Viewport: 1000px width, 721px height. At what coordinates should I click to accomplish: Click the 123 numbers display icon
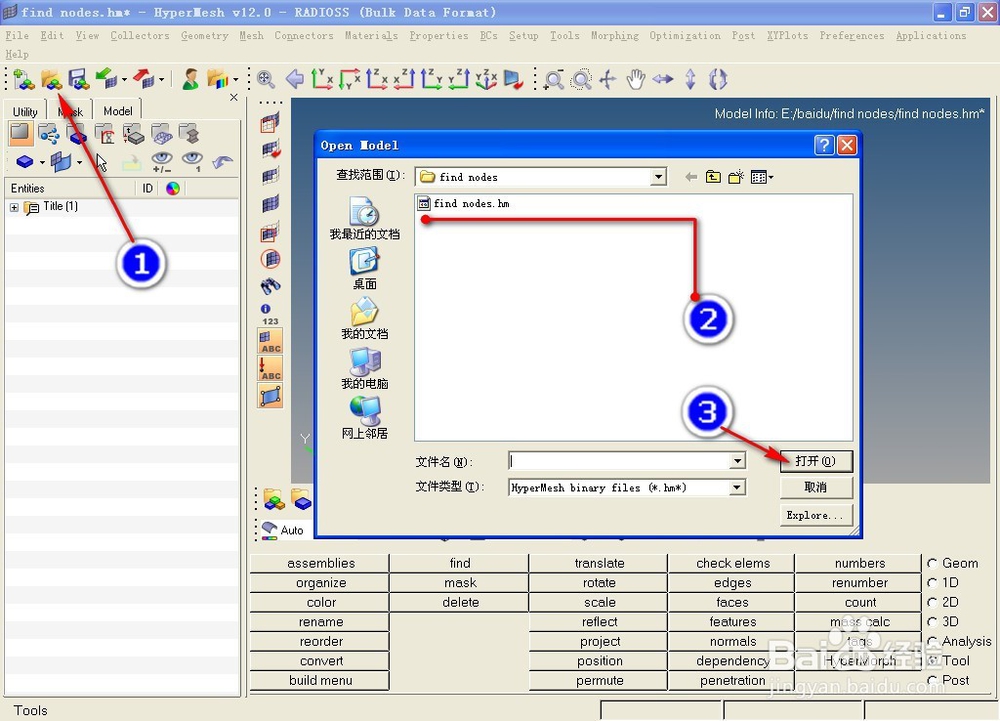coord(270,321)
